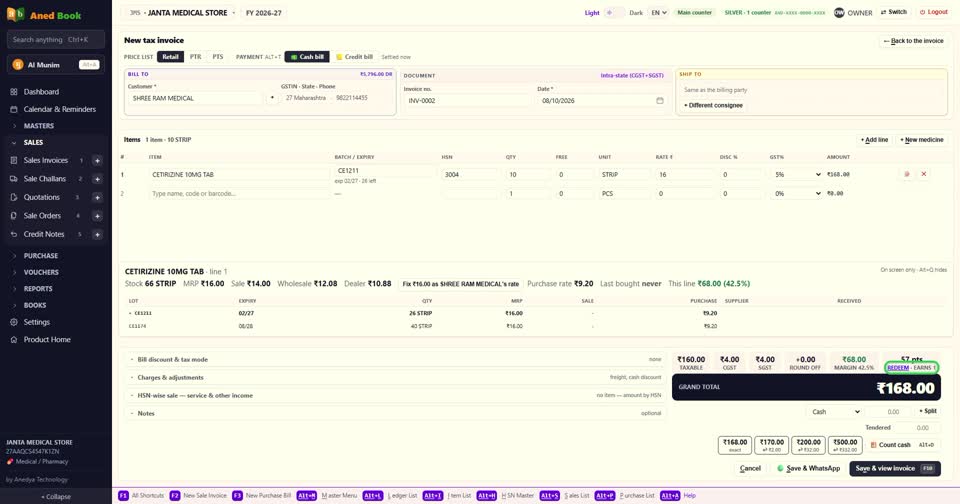This screenshot has width=960, height=504.
Task: Click the Sales Invoices document icon
Action: 13,160
